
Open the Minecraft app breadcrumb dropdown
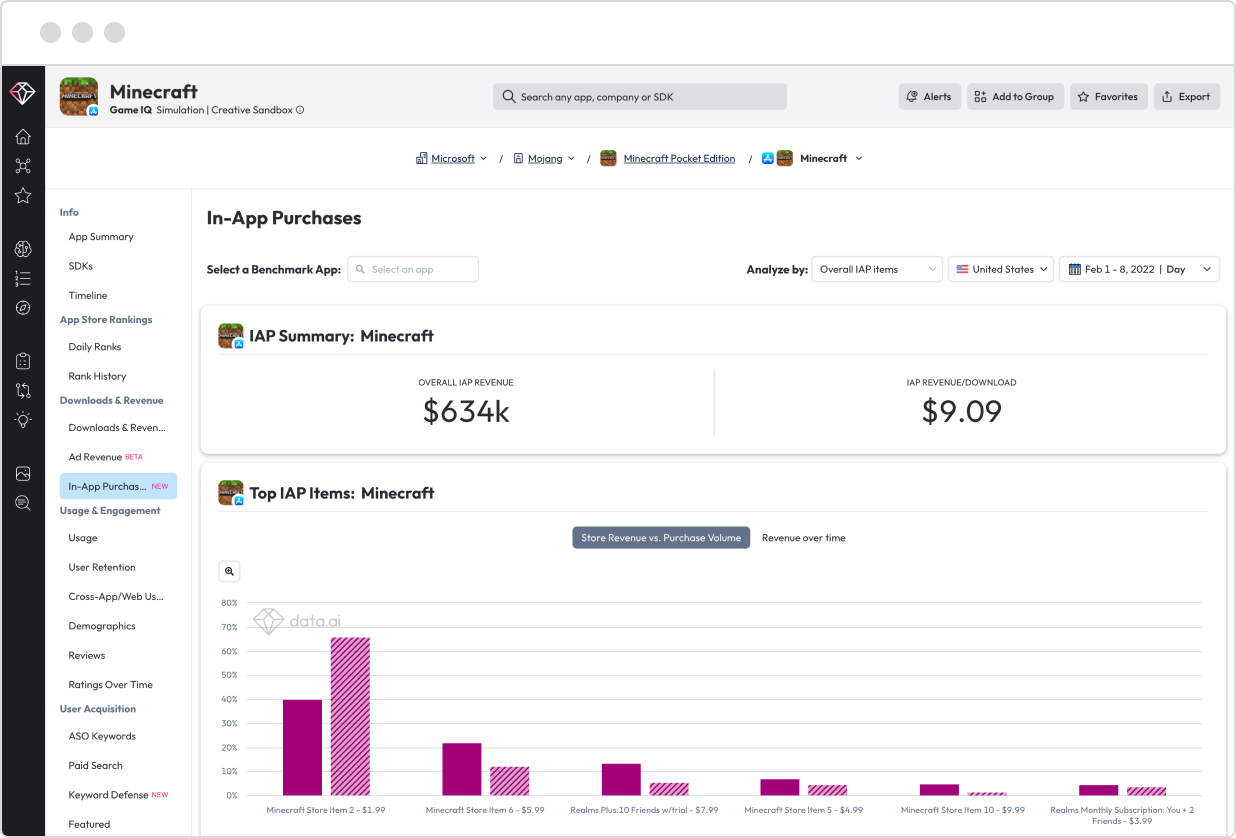pyautogui.click(x=859, y=158)
